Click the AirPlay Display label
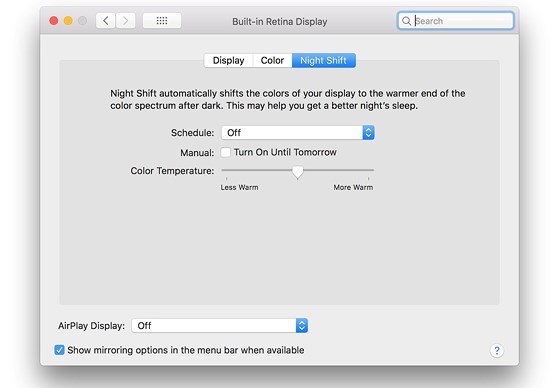The height and width of the screenshot is (388, 559). (92, 326)
